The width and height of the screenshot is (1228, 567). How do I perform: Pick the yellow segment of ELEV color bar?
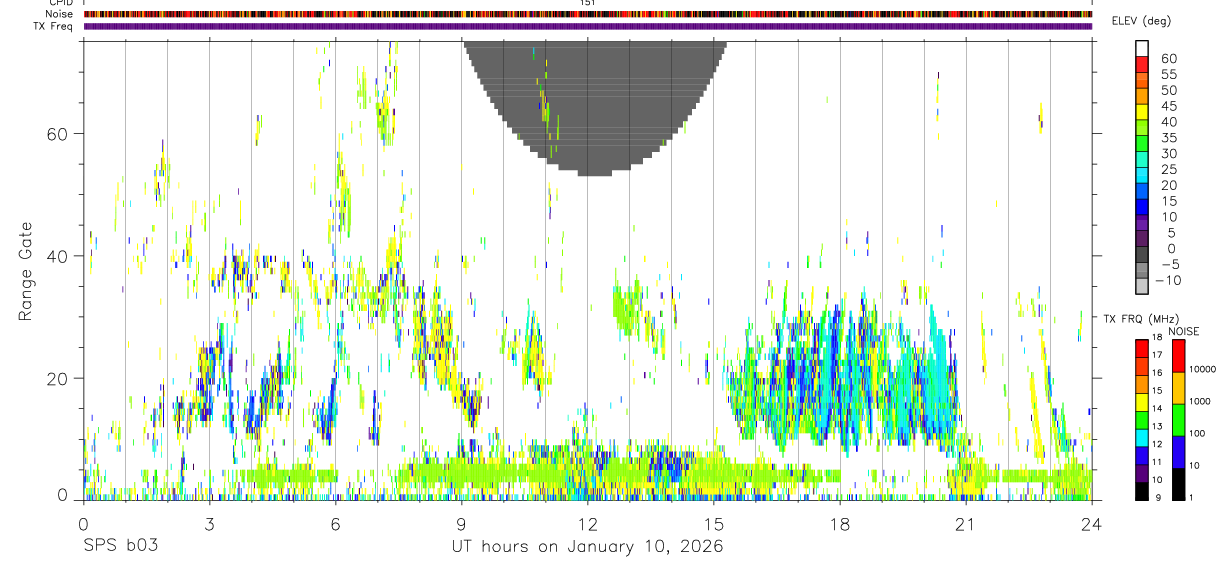[x=1142, y=112]
